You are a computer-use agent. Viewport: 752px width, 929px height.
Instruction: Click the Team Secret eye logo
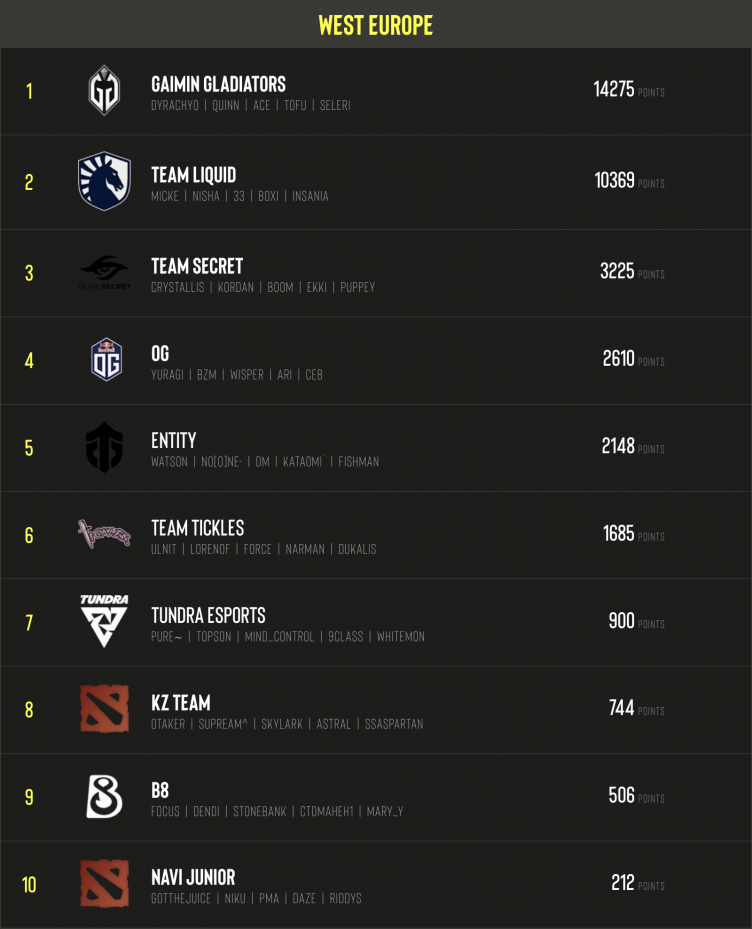click(104, 271)
